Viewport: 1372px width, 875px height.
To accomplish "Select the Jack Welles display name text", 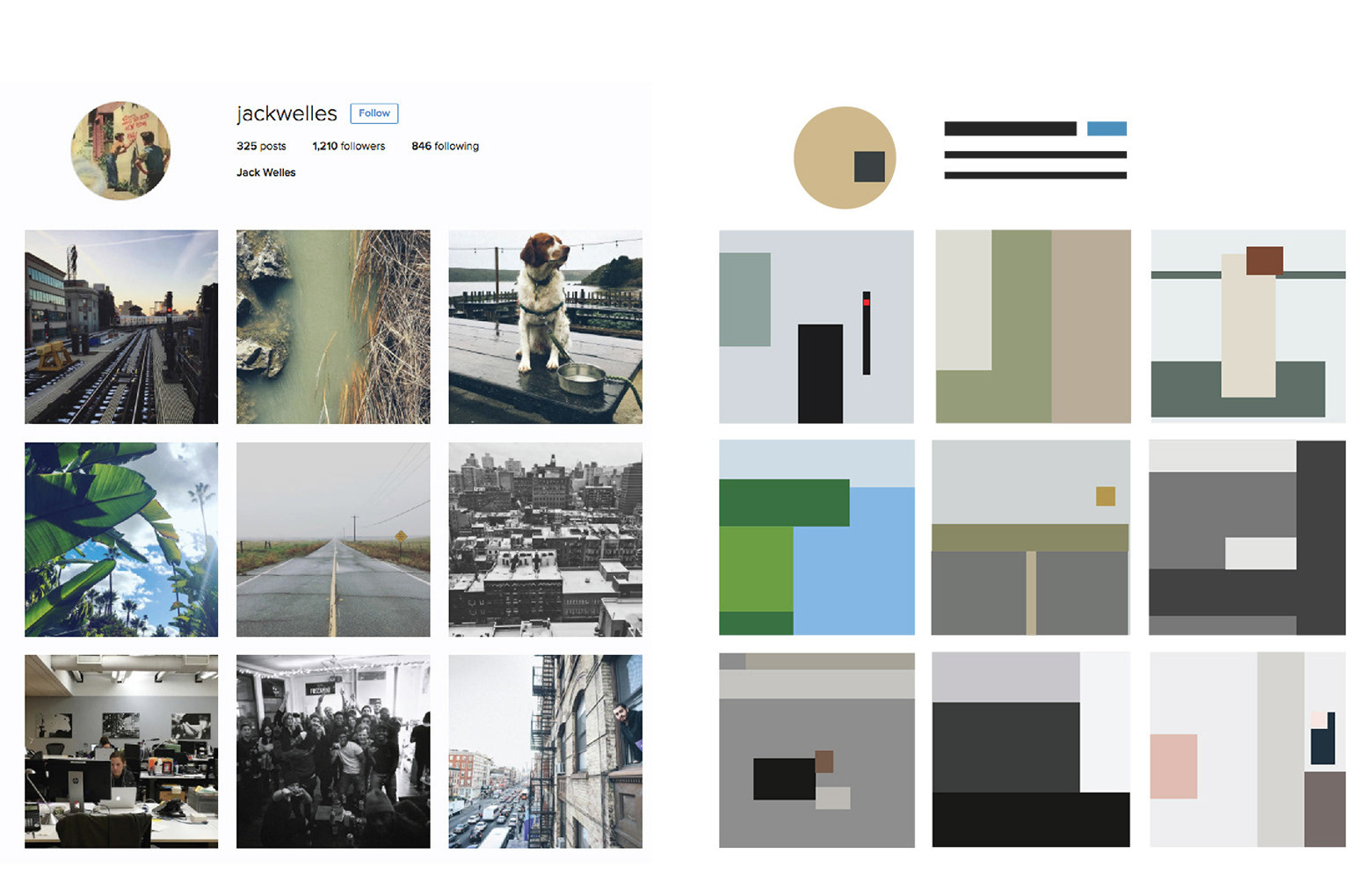I will click(265, 172).
